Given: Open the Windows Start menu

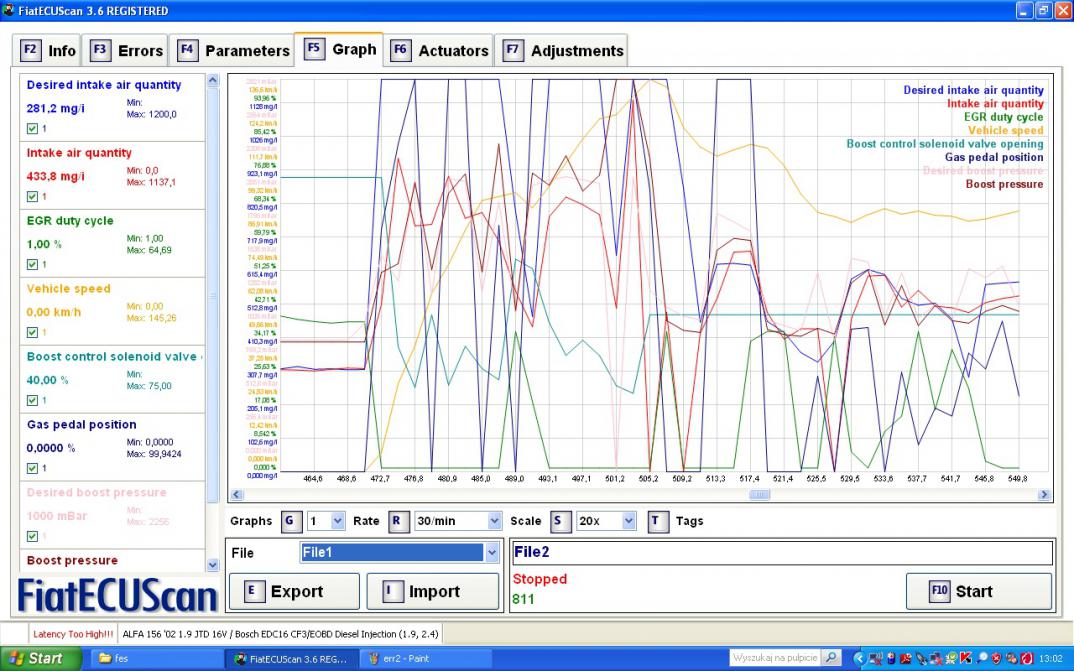Looking at the screenshot, I should [40, 659].
